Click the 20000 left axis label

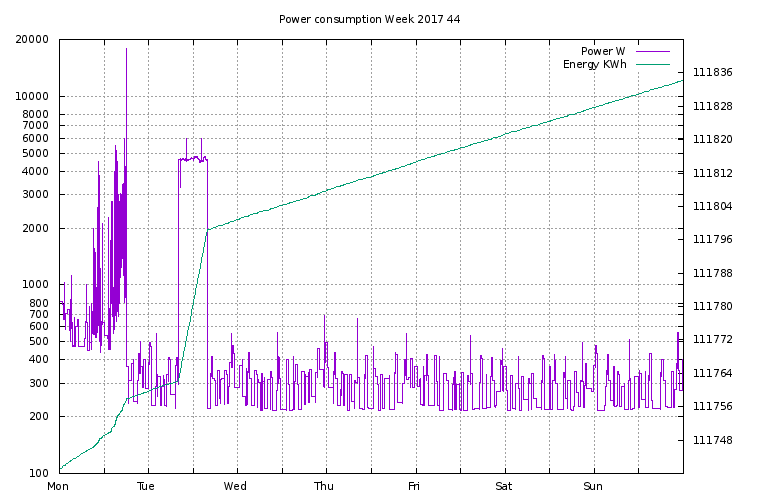coord(32,39)
